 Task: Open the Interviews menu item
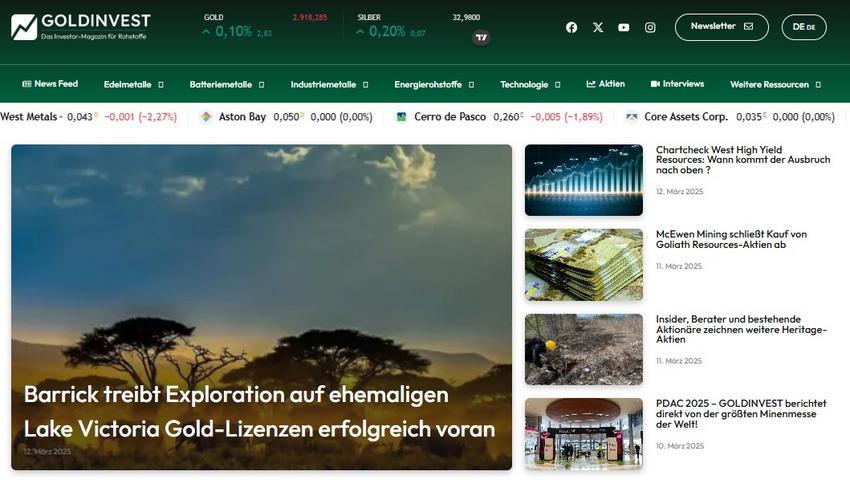point(677,84)
